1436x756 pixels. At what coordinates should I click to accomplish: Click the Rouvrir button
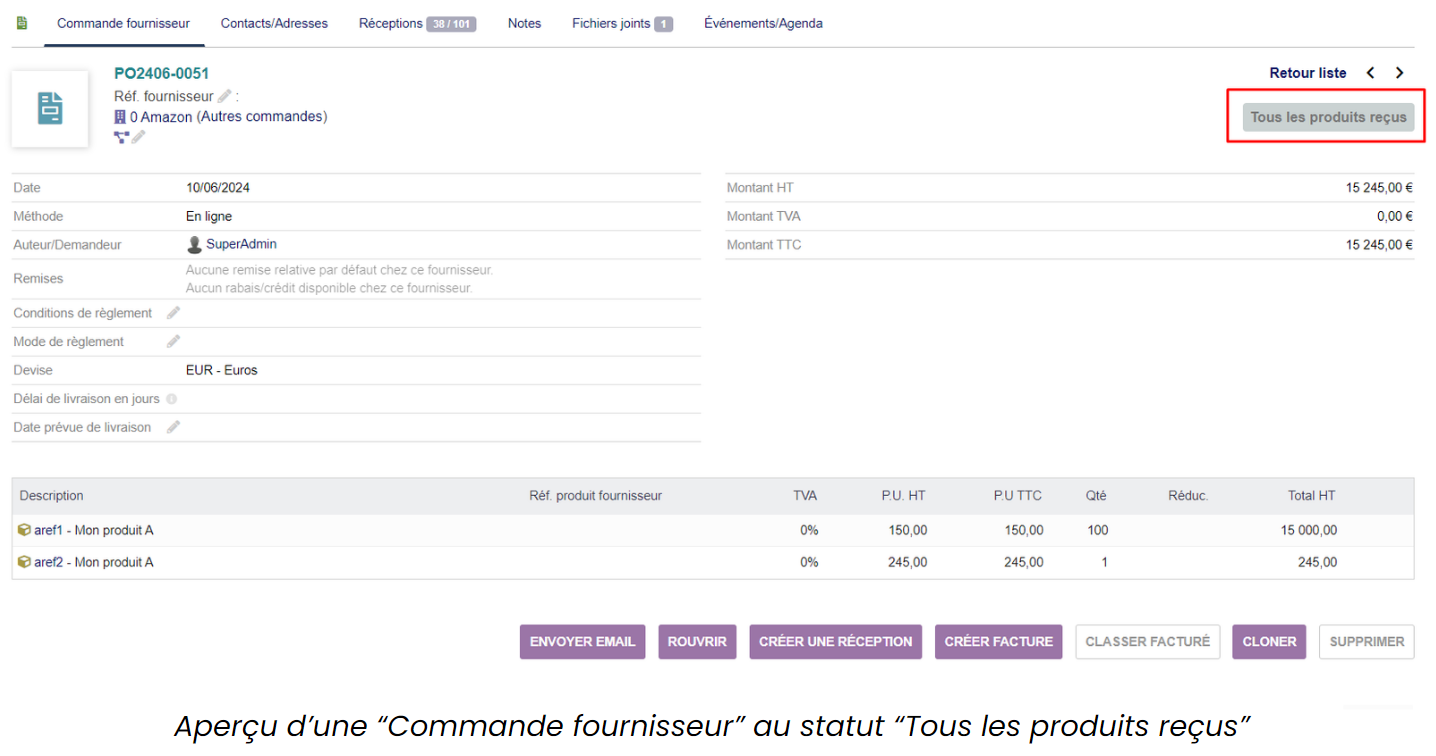coord(697,642)
